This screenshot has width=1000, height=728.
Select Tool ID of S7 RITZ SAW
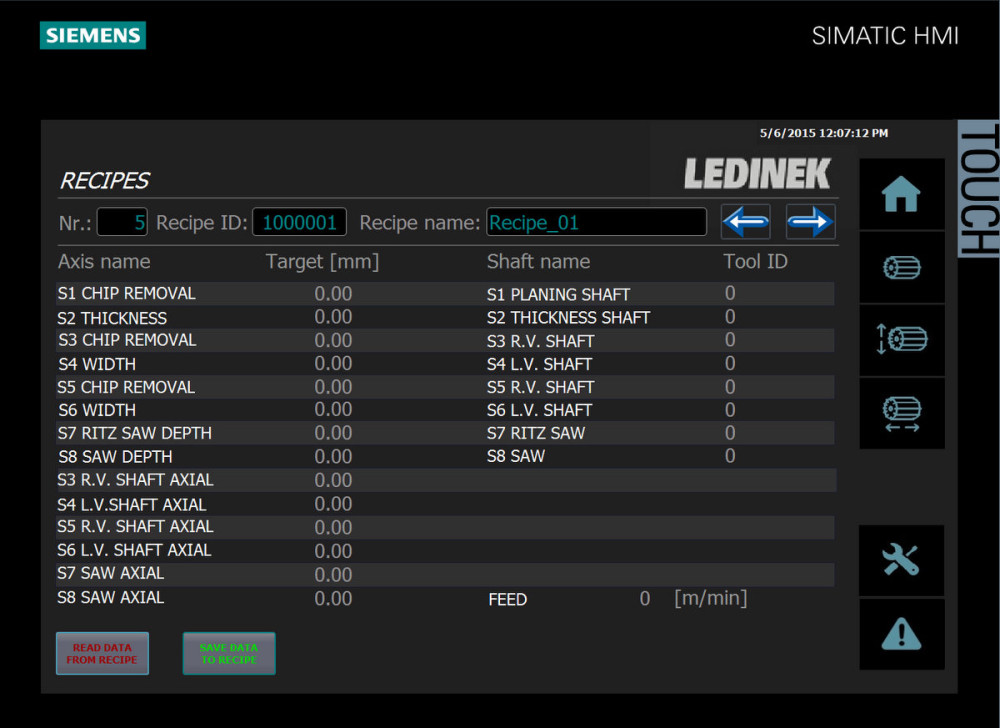pyautogui.click(x=730, y=433)
